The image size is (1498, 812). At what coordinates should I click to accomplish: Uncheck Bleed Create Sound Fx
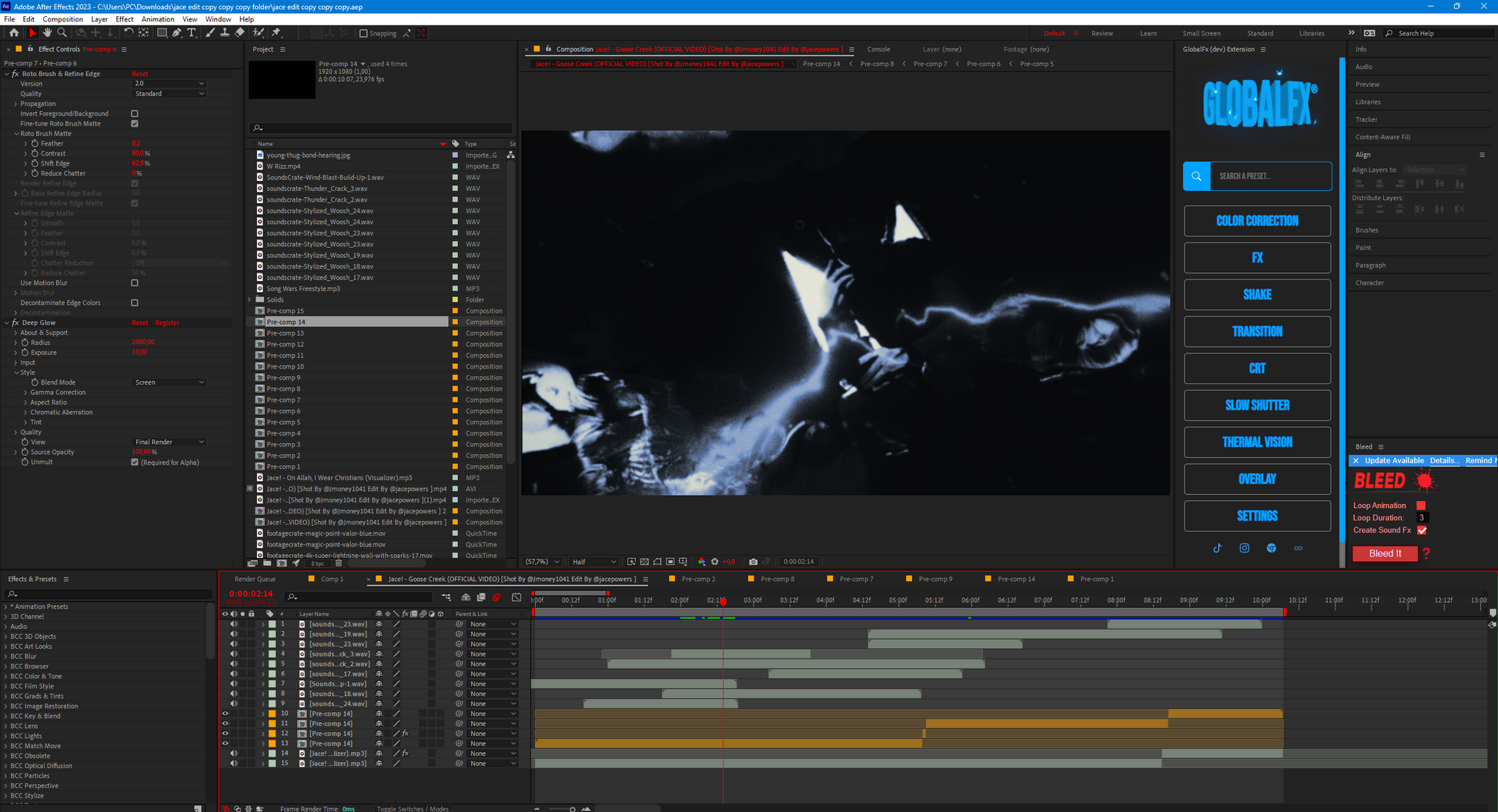1422,530
